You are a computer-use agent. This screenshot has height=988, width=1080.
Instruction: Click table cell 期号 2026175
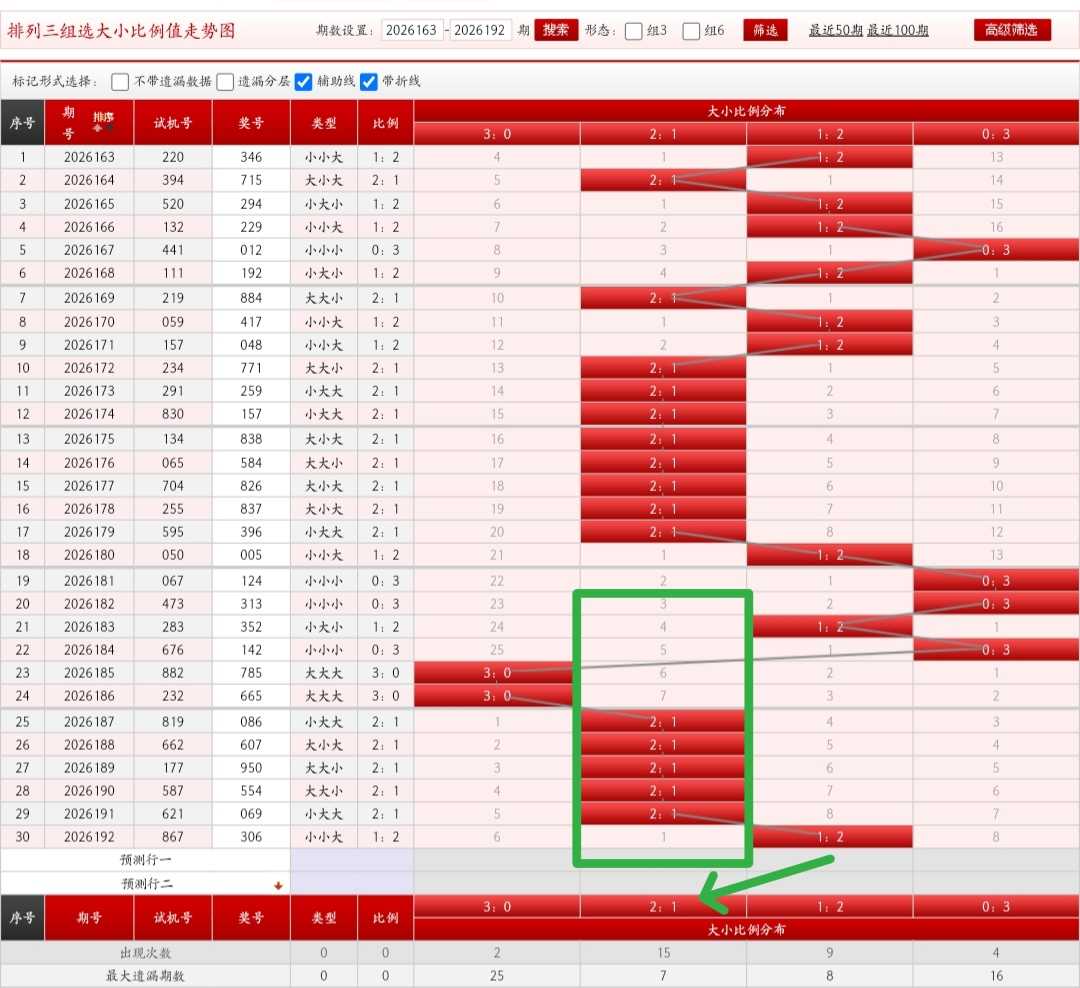[90, 439]
